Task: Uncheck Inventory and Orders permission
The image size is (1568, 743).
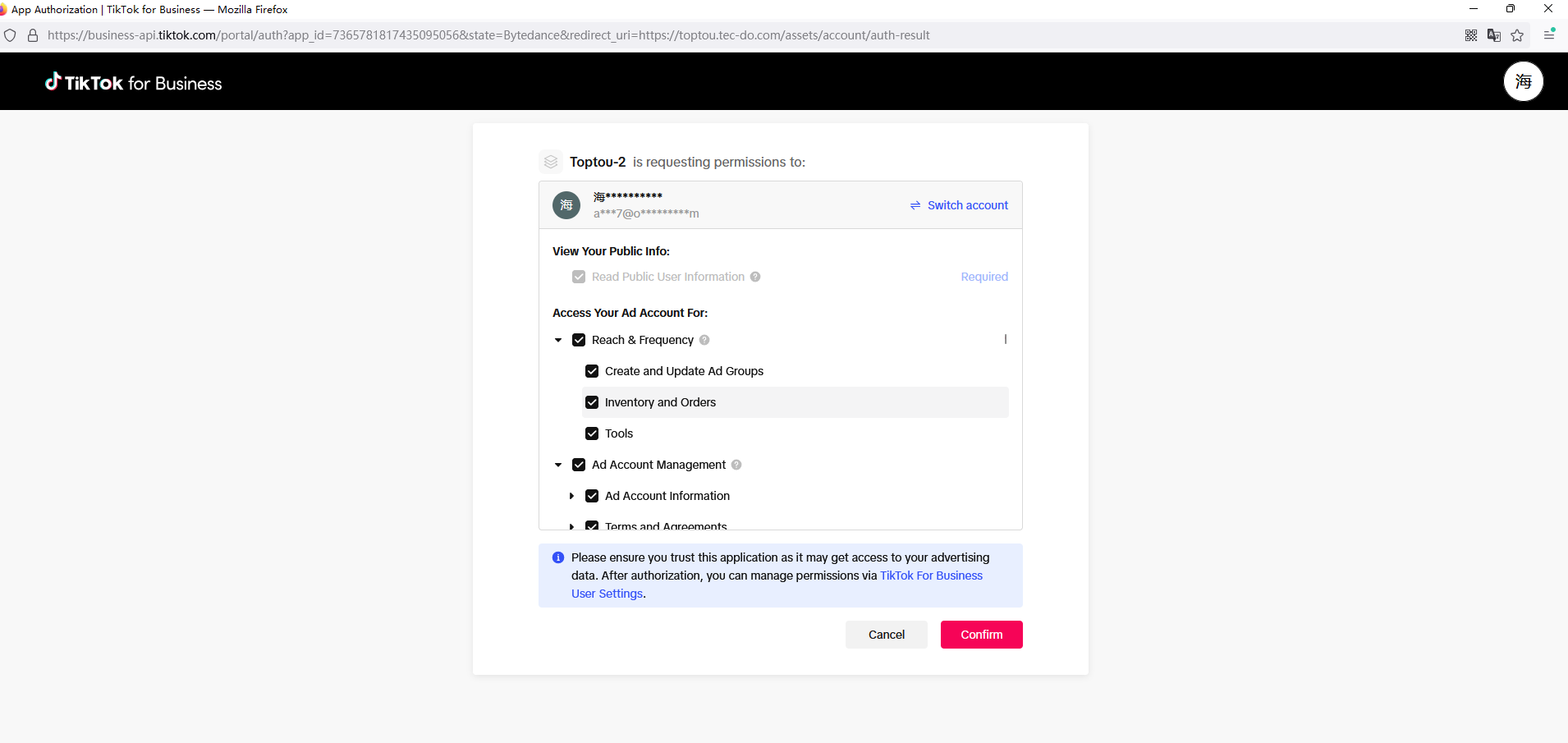Action: tap(592, 402)
